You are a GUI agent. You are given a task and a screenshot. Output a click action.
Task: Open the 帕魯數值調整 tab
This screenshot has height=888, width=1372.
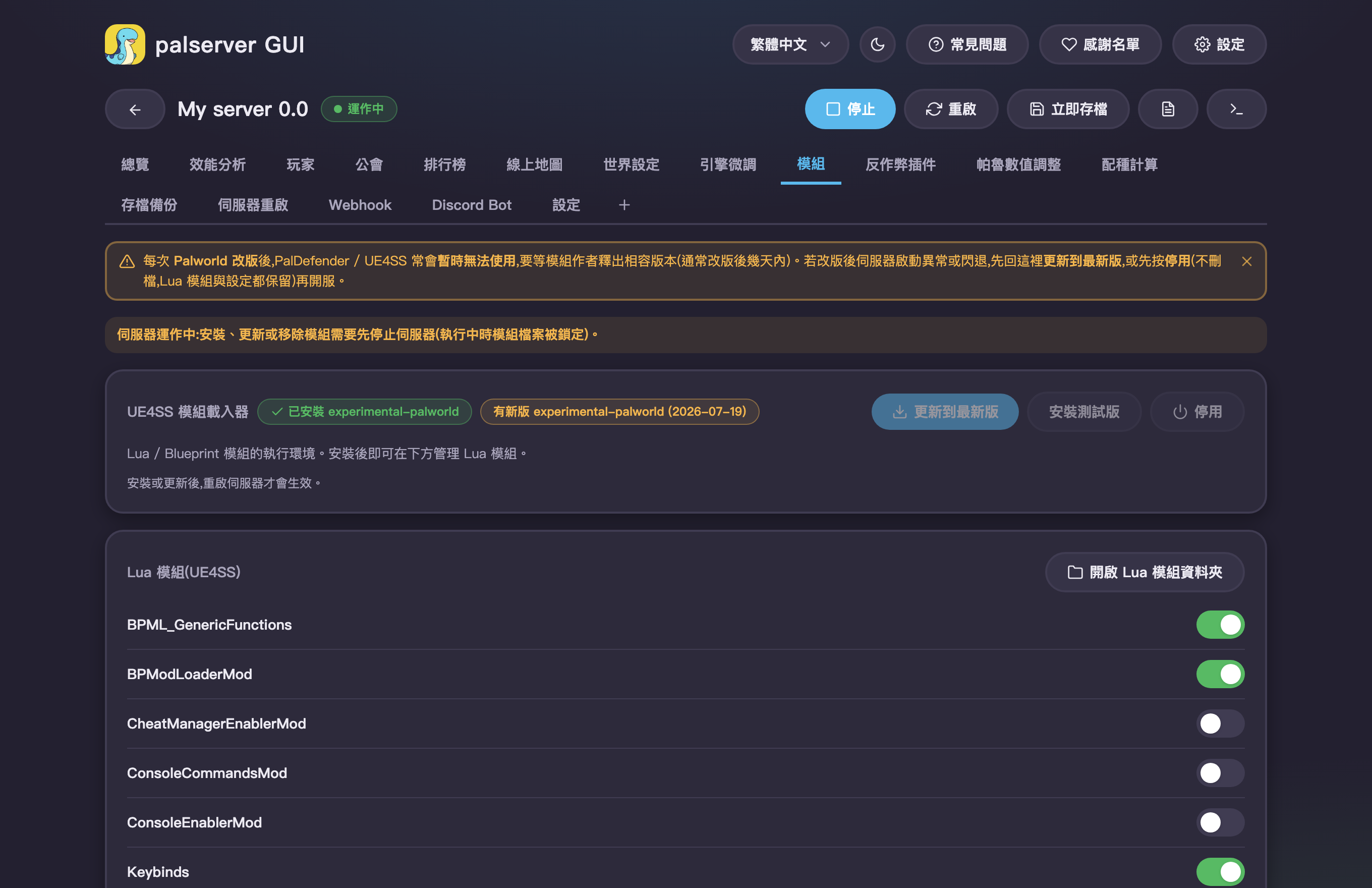[x=1018, y=164]
